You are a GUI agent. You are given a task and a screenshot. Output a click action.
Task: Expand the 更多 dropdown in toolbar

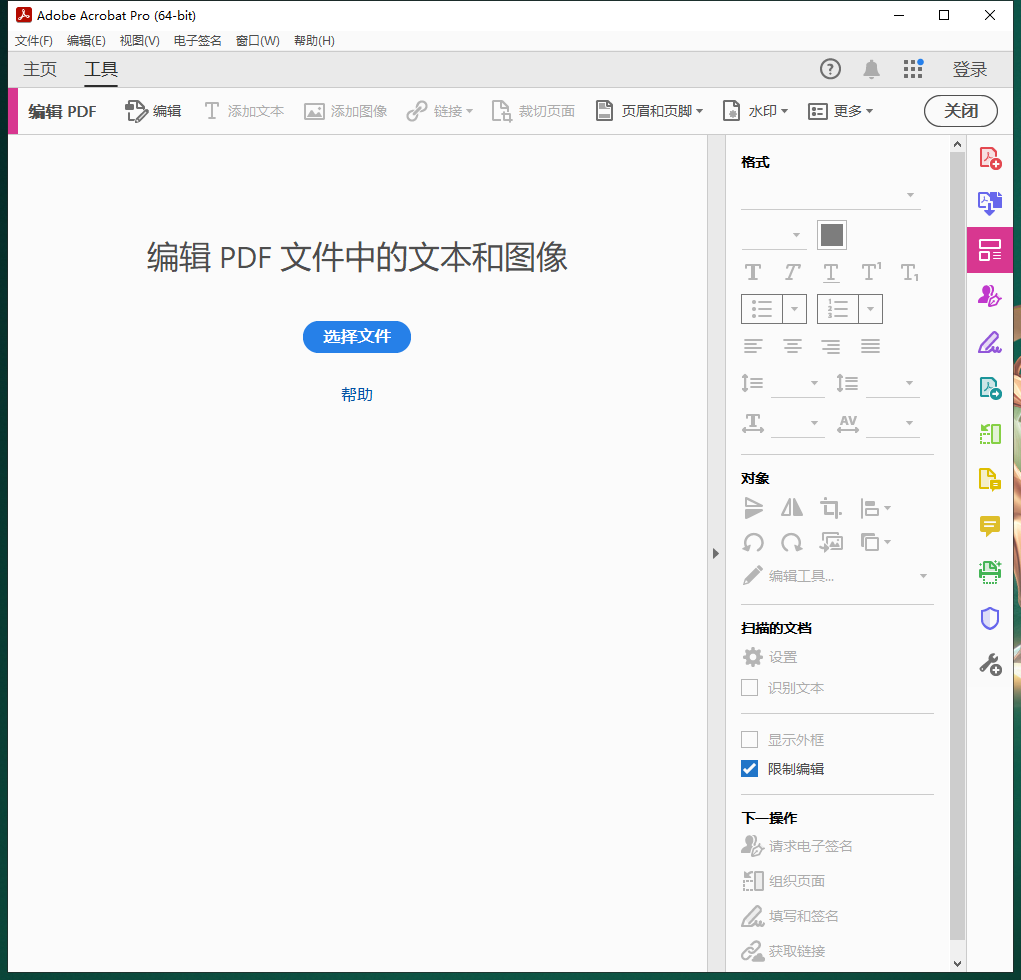[840, 111]
